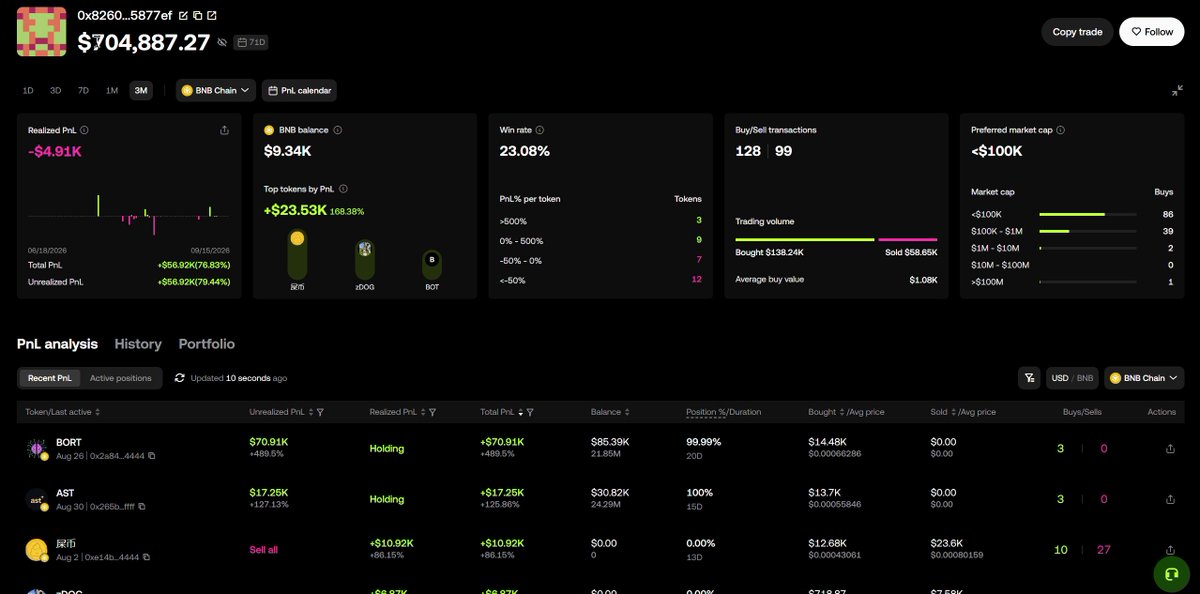Open the PnL calendar

click(299, 90)
